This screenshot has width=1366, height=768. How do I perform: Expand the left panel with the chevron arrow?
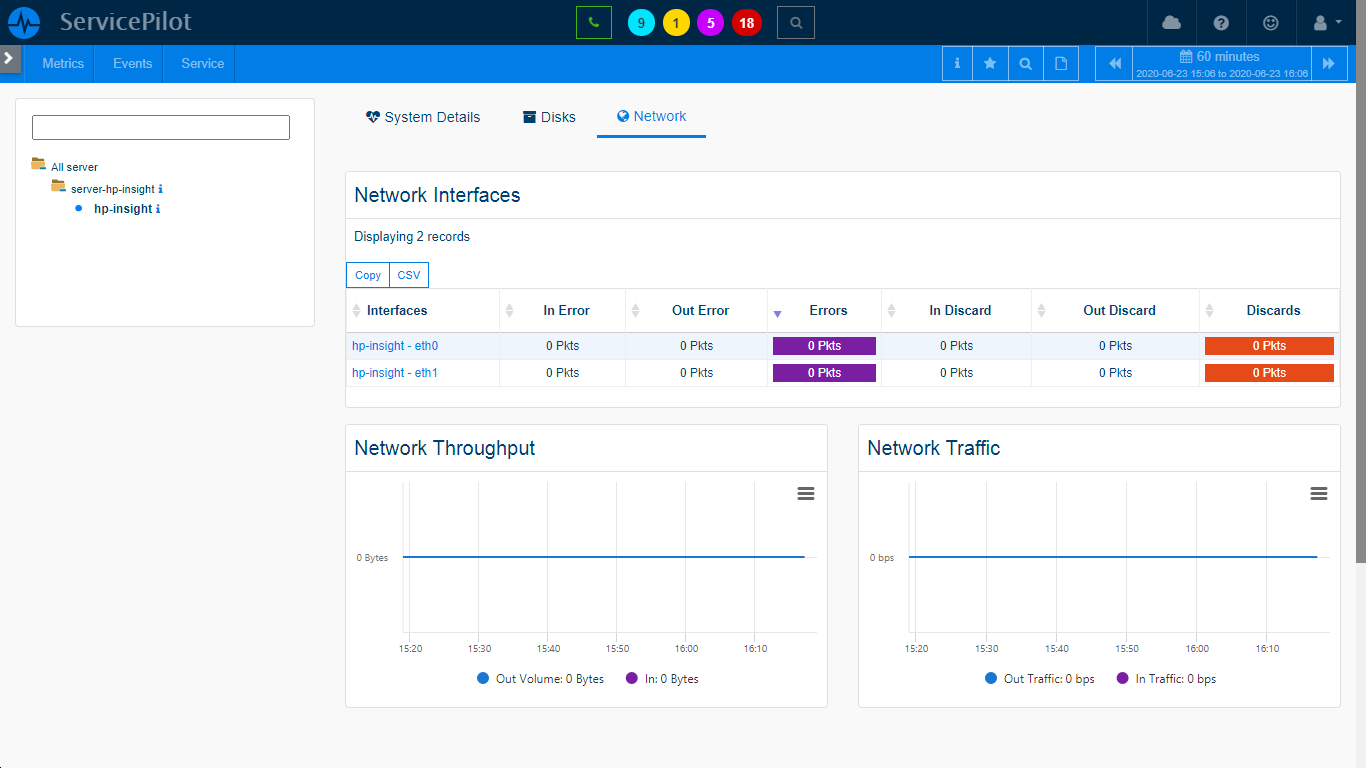(x=10, y=57)
